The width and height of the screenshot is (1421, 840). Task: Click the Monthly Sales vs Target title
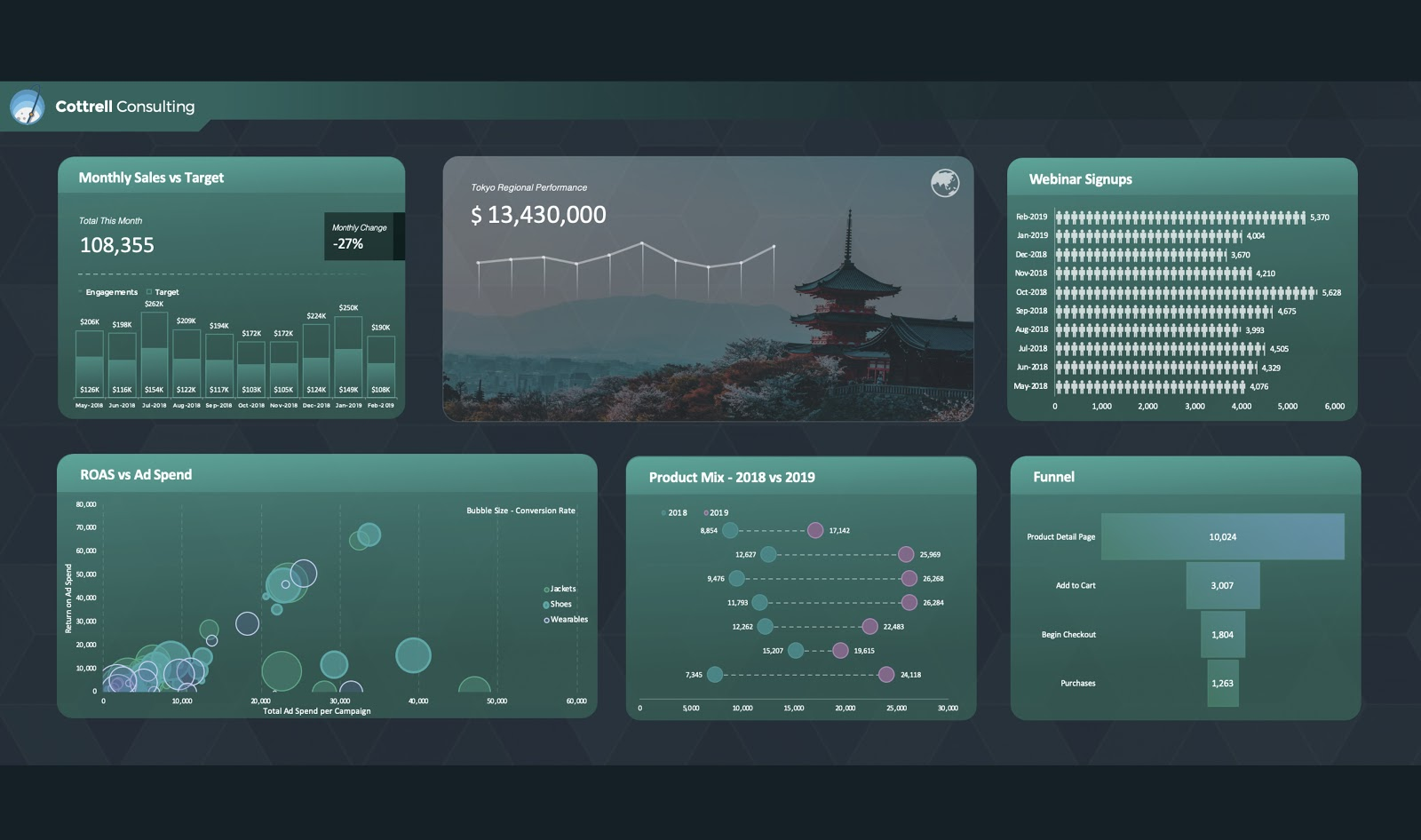click(x=151, y=178)
